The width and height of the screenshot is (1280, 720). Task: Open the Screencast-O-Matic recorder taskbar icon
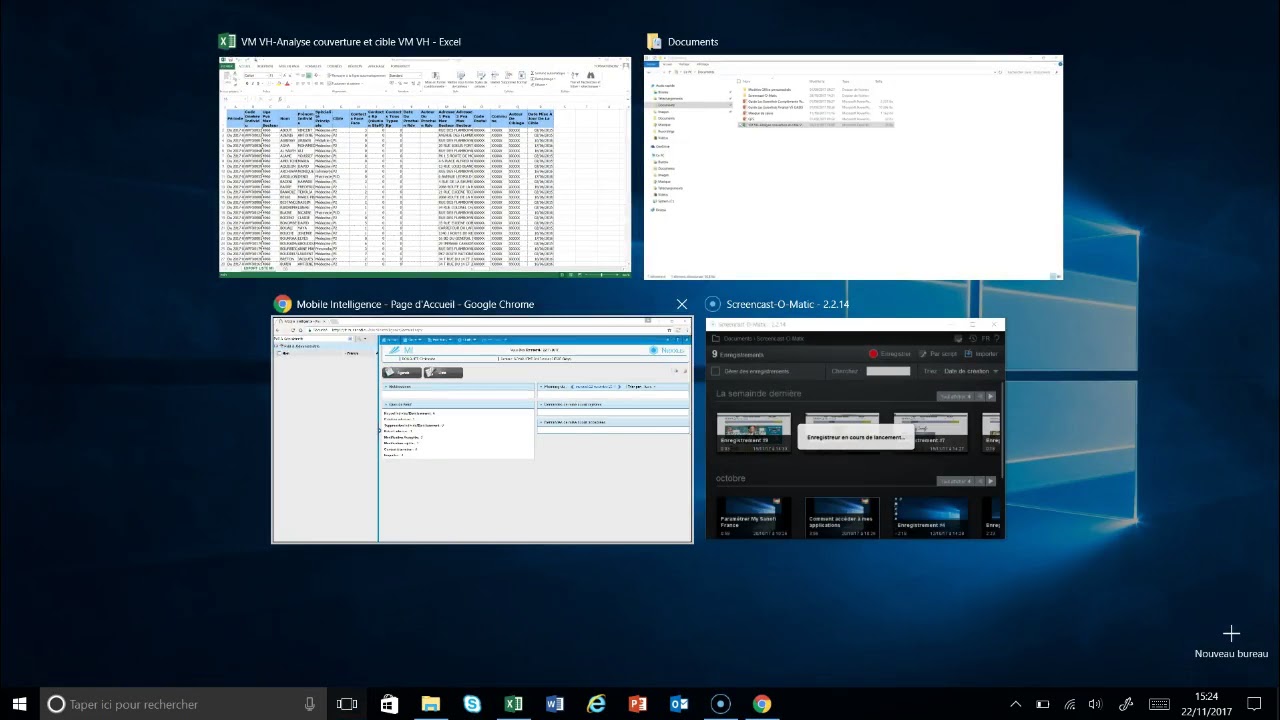[x=720, y=704]
